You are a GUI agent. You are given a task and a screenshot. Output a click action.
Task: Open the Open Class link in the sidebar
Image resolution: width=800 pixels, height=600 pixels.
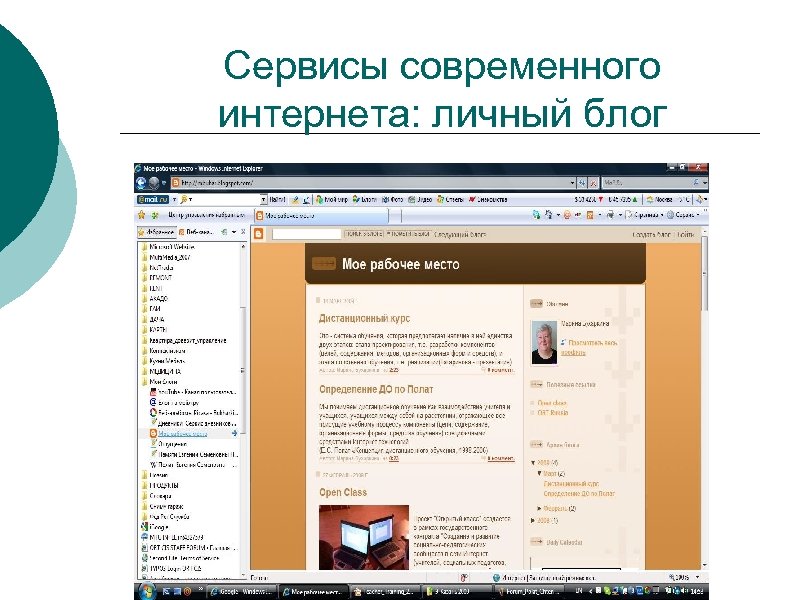(553, 402)
